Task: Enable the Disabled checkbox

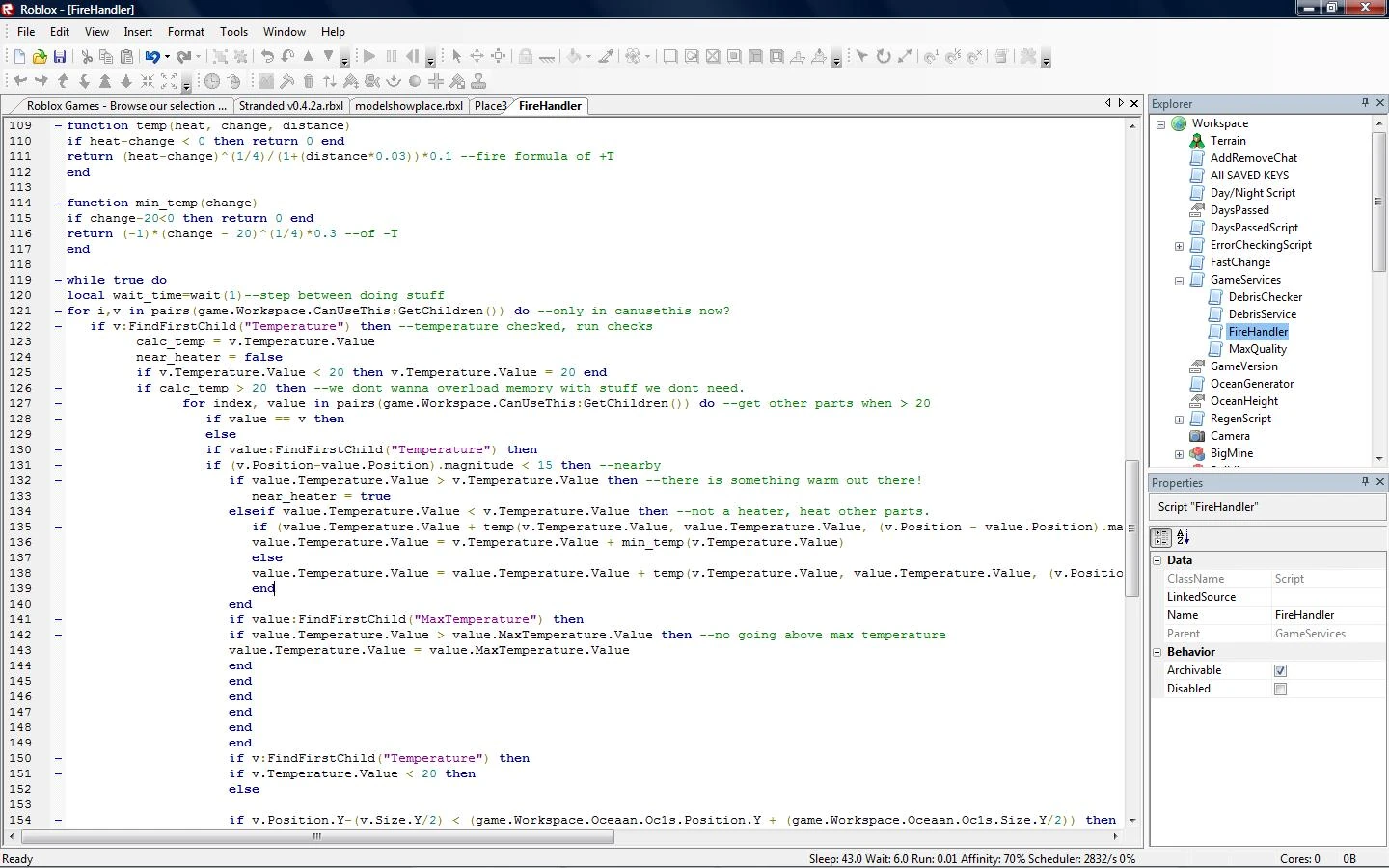Action: [1280, 689]
